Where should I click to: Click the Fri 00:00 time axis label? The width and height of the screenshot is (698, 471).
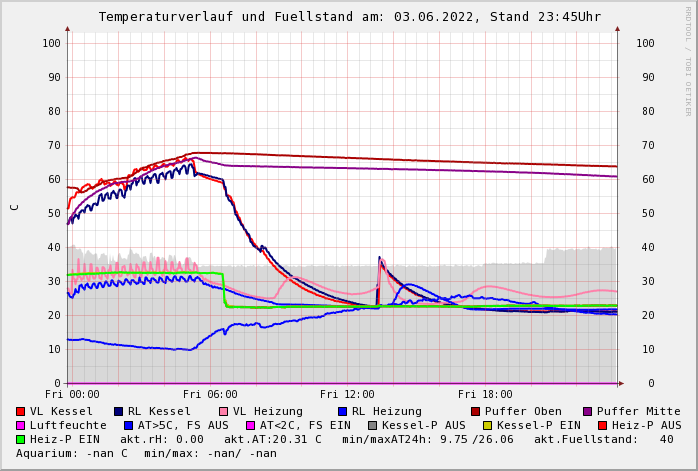click(72, 394)
